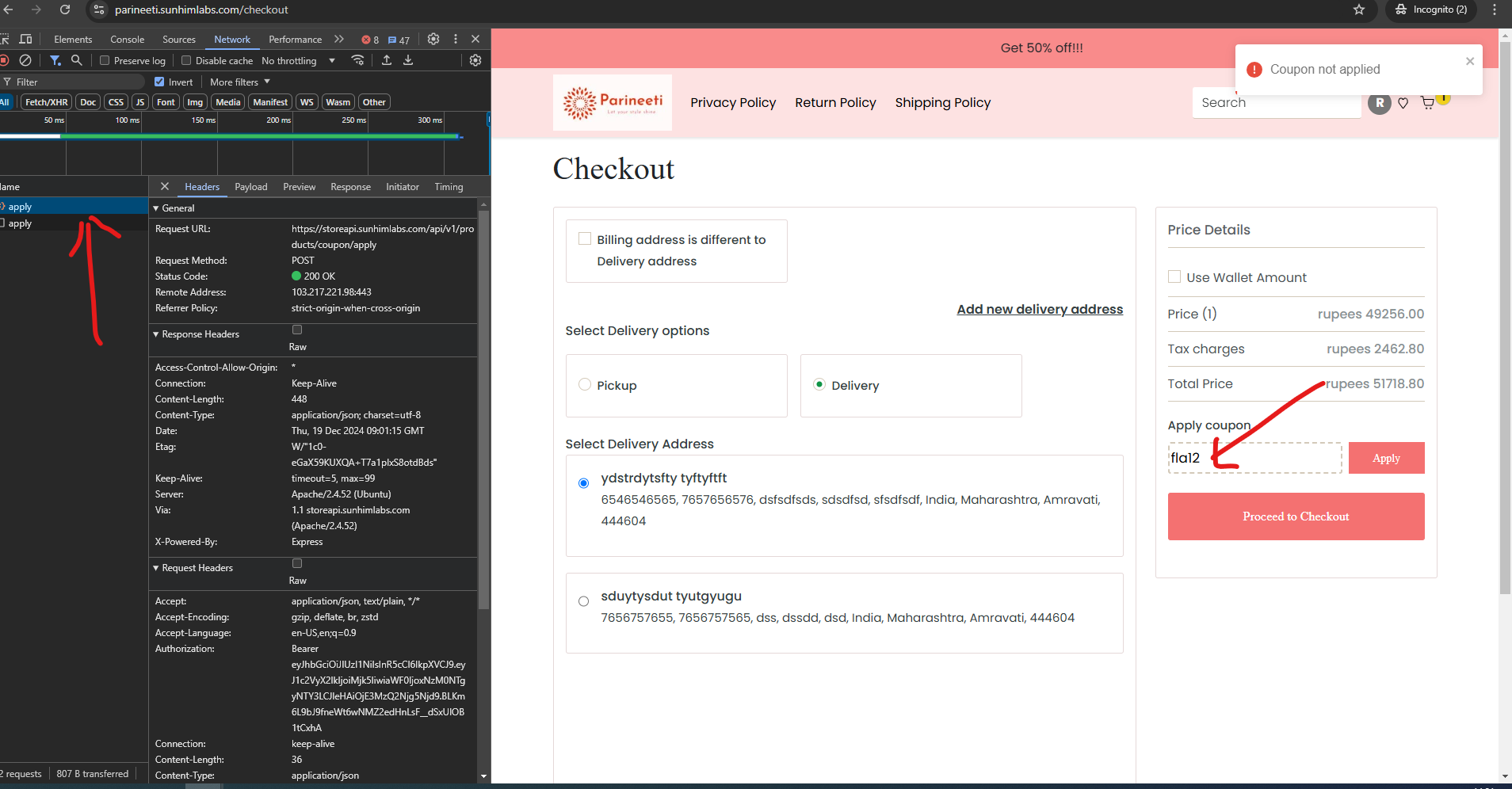
Task: Enable Disable cache checkbox
Action: pos(186,60)
